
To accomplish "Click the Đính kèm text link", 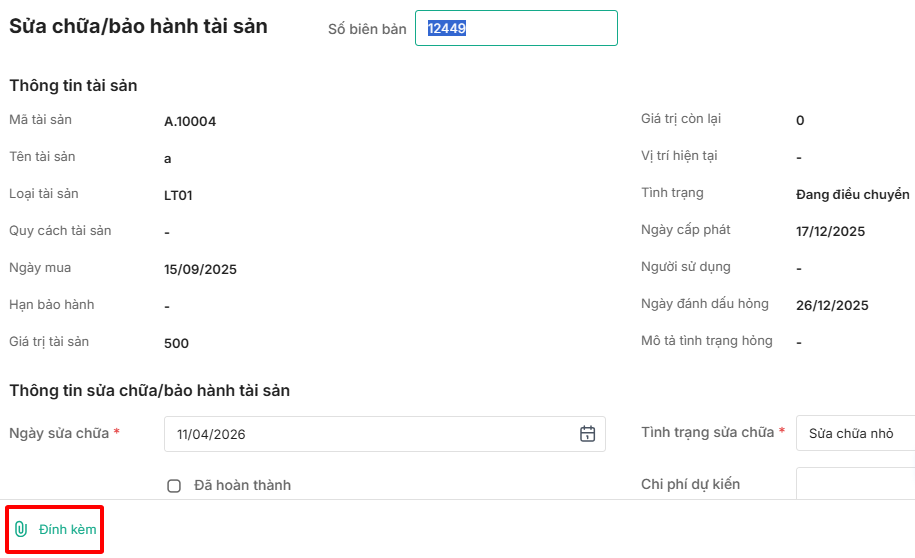I will [68, 529].
